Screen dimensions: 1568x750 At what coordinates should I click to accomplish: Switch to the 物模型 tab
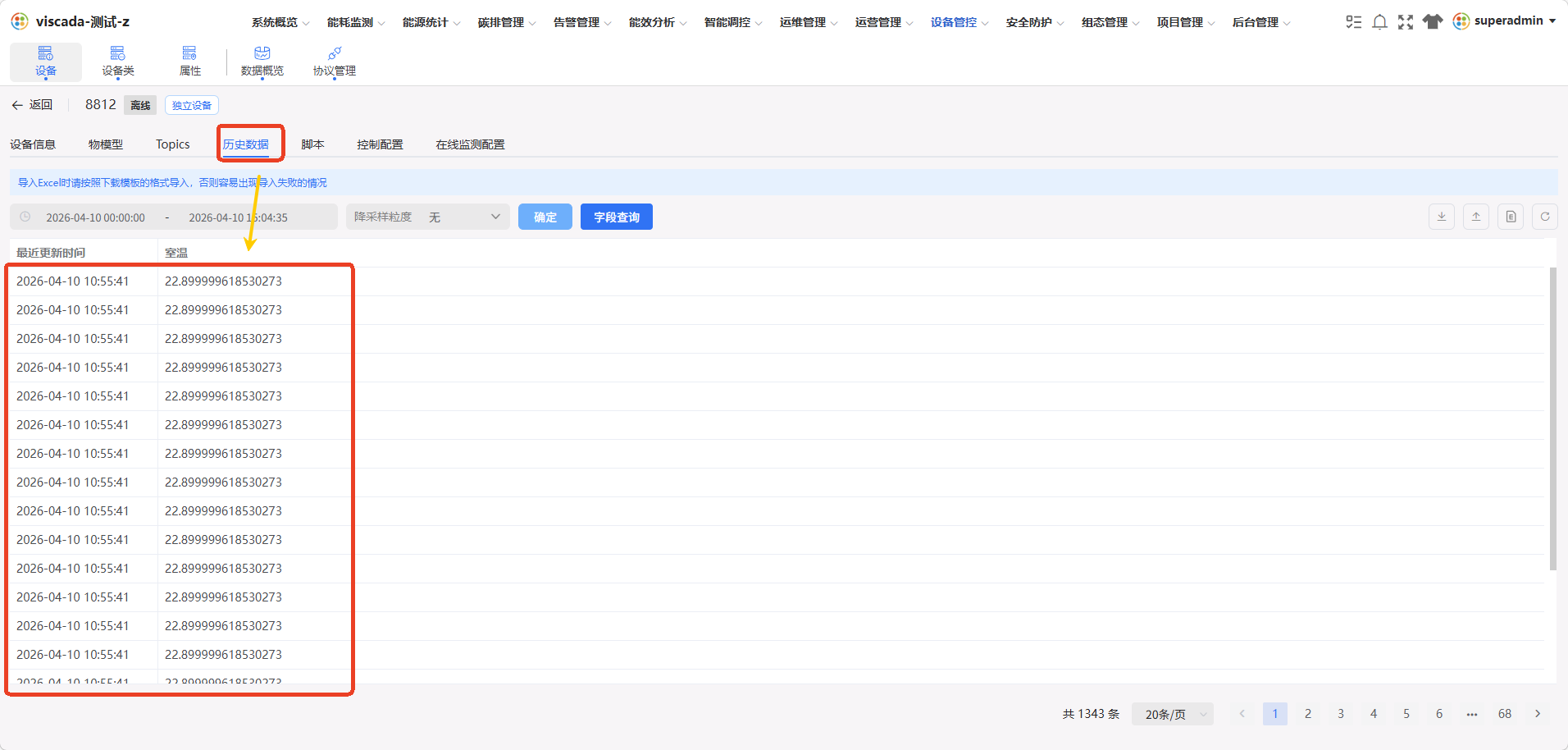click(106, 144)
